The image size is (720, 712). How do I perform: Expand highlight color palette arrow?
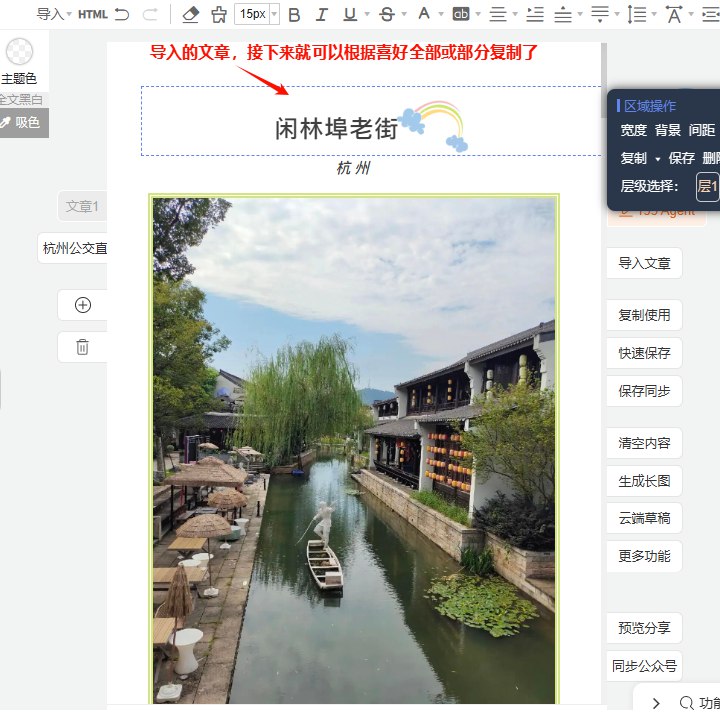[x=478, y=14]
